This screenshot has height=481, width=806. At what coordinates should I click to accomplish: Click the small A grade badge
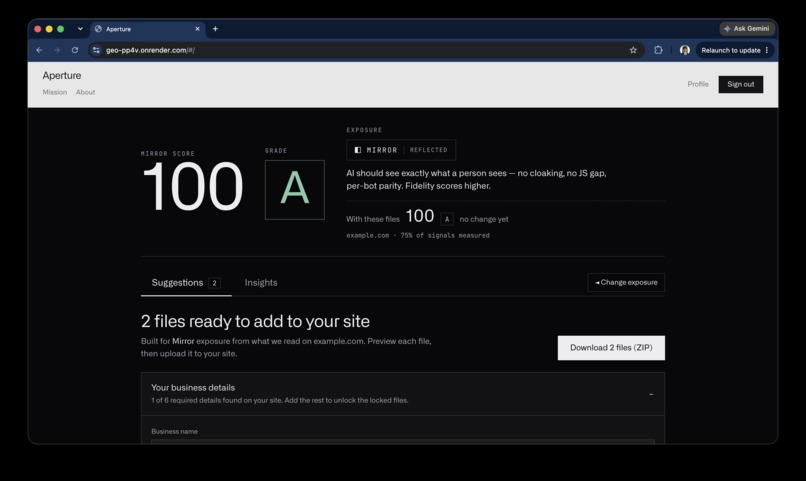[x=447, y=219]
